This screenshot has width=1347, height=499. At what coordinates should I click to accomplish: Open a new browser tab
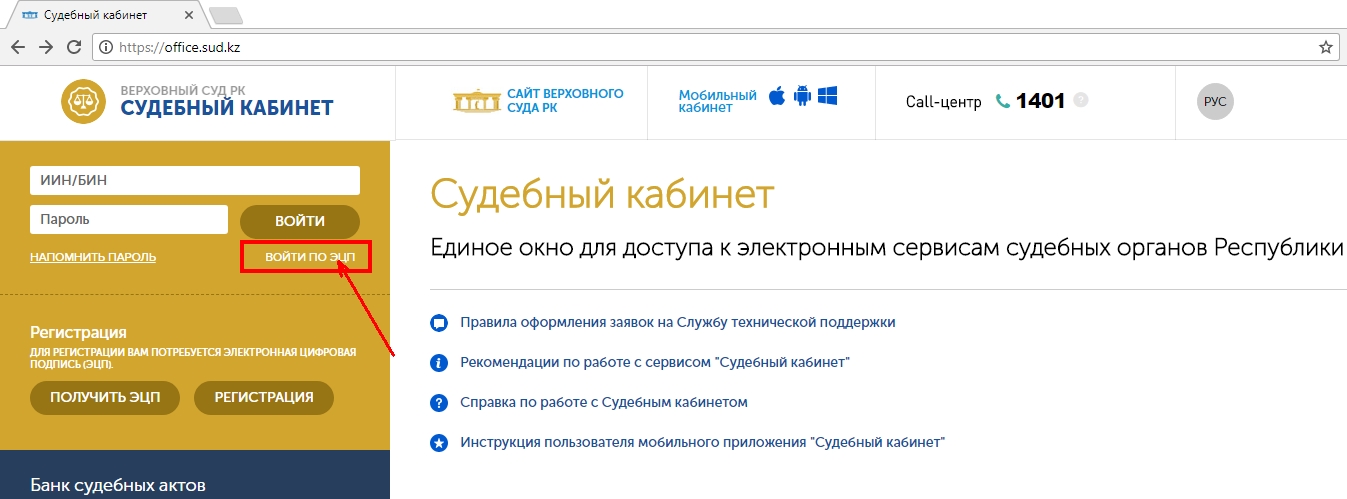[x=228, y=15]
